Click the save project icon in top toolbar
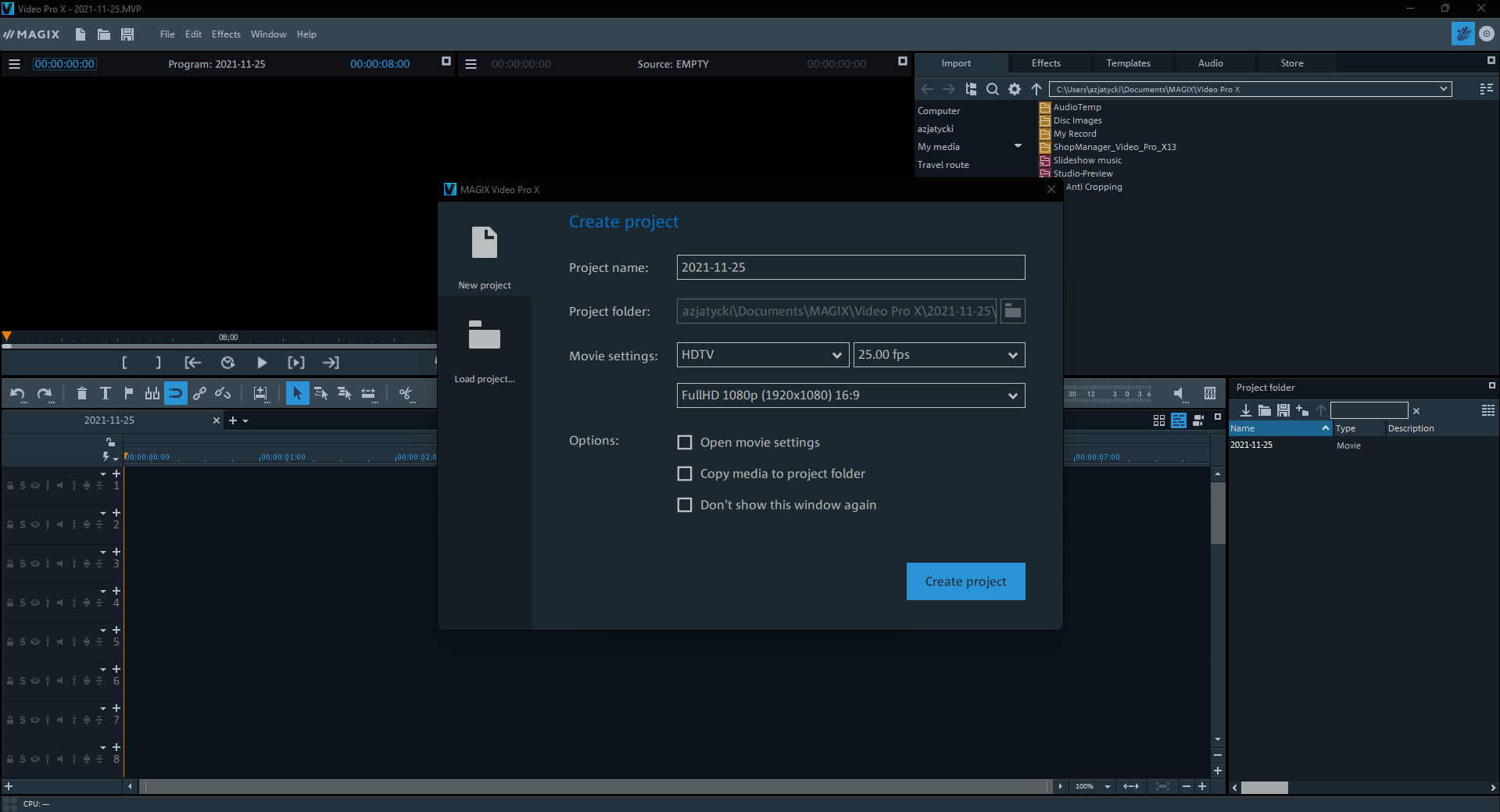Viewport: 1500px width, 812px height. tap(127, 34)
